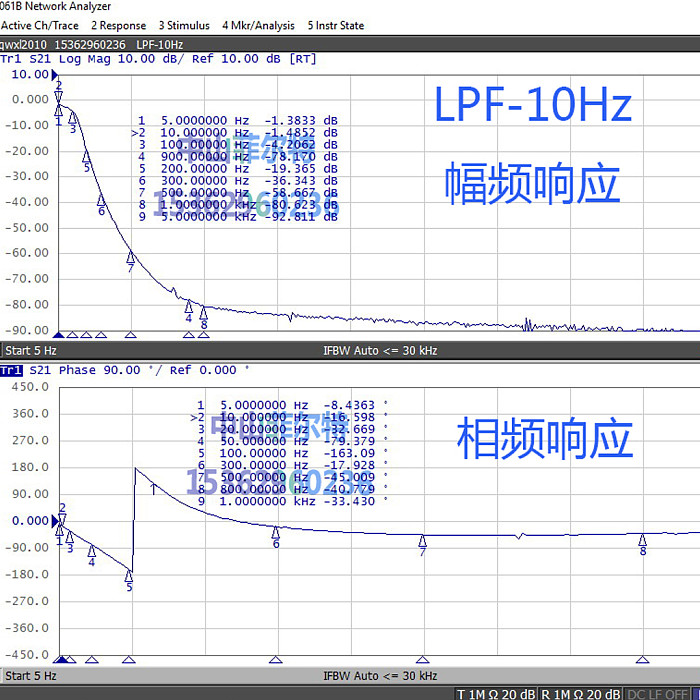Select active marker 2 on the Log Mag trace
Image resolution: width=700 pixels, height=700 pixels.
58,96
